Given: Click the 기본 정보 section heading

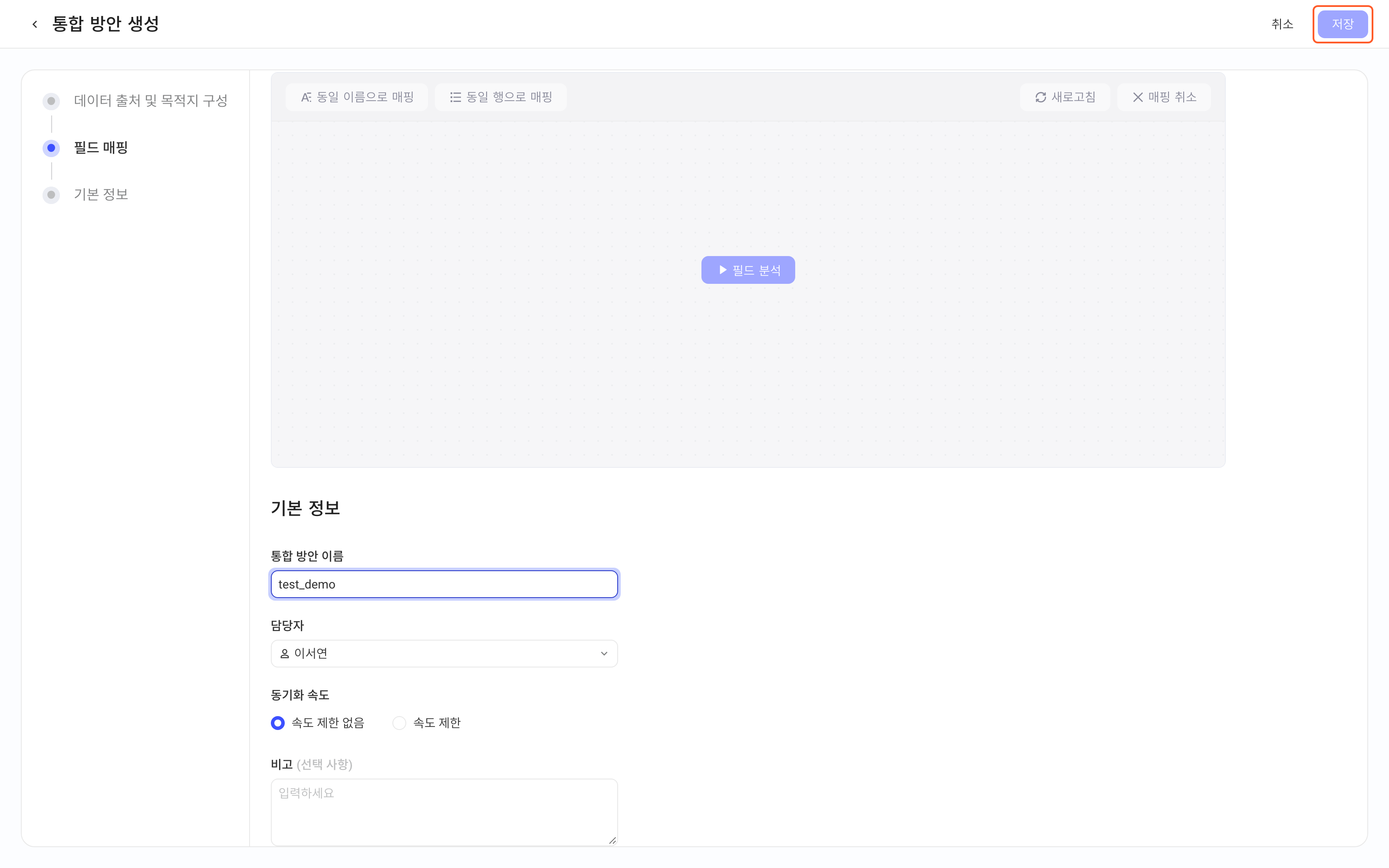Looking at the screenshot, I should coord(305,508).
